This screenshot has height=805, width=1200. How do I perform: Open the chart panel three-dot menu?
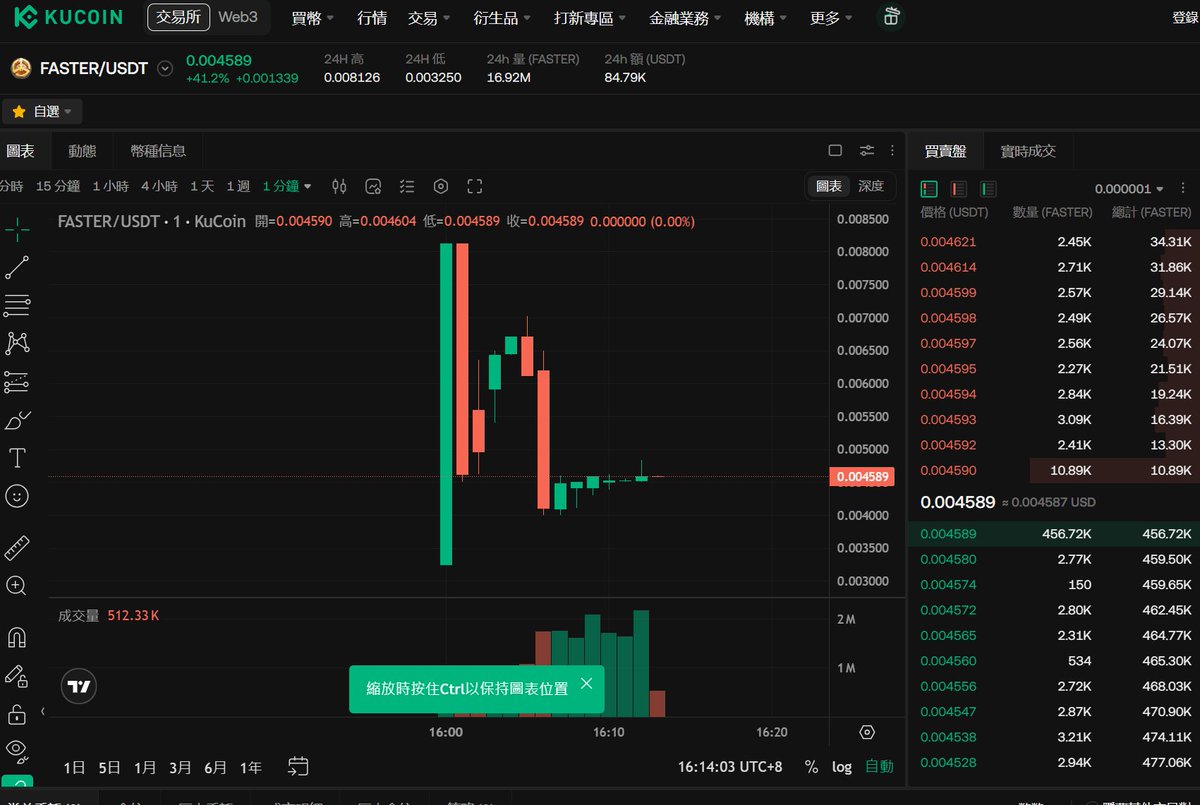click(x=892, y=151)
